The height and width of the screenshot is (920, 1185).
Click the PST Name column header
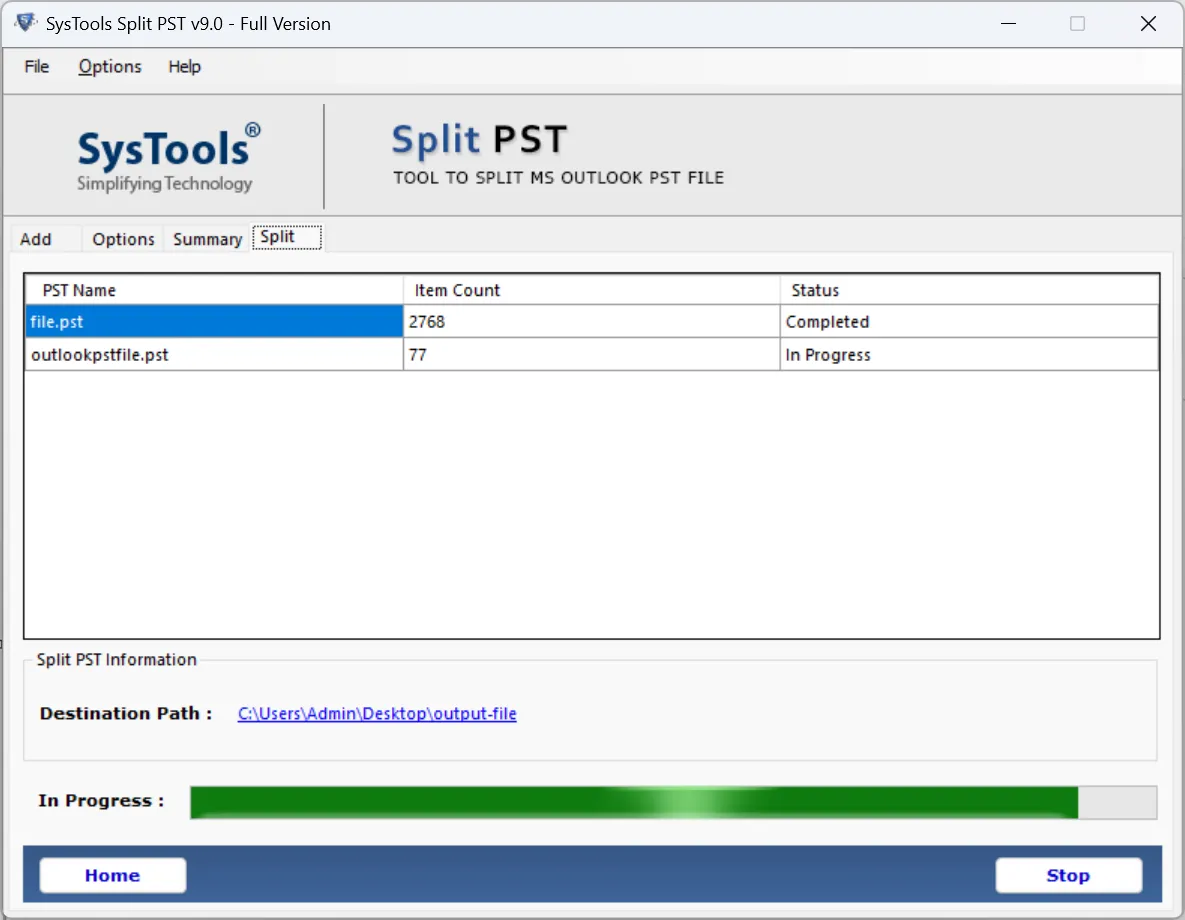tap(214, 290)
